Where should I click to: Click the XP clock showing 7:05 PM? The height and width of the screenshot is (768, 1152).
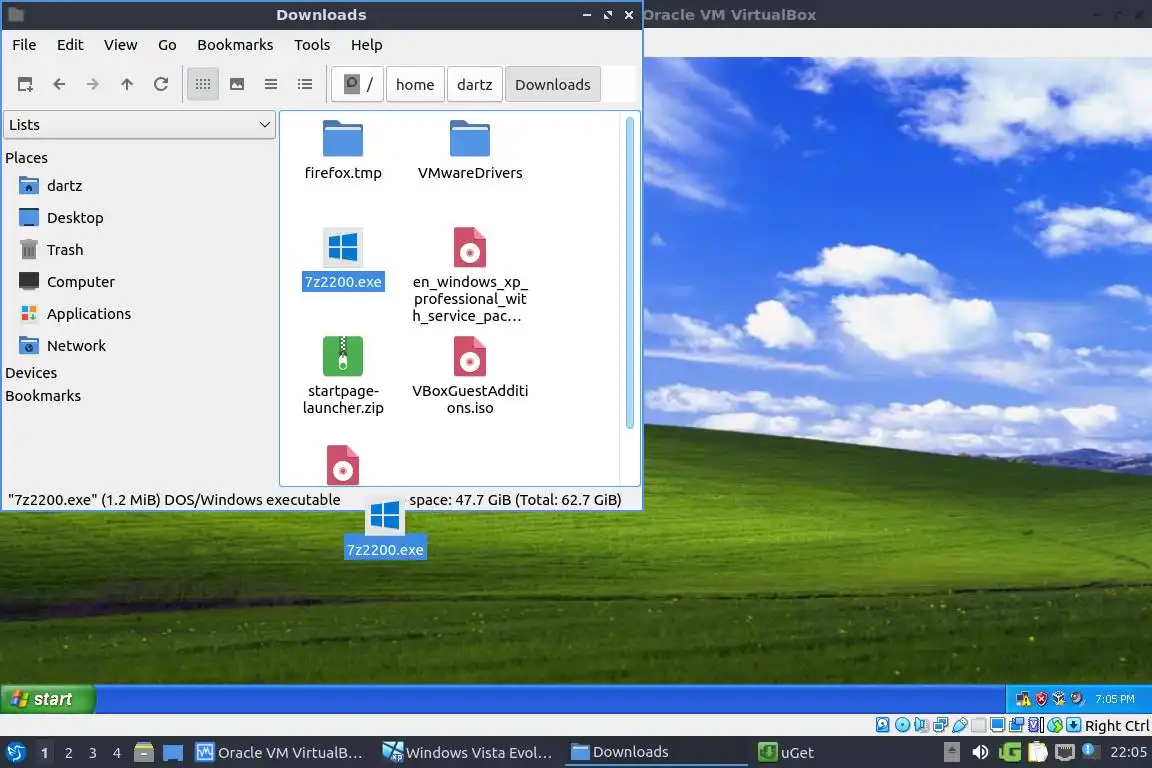click(1115, 699)
